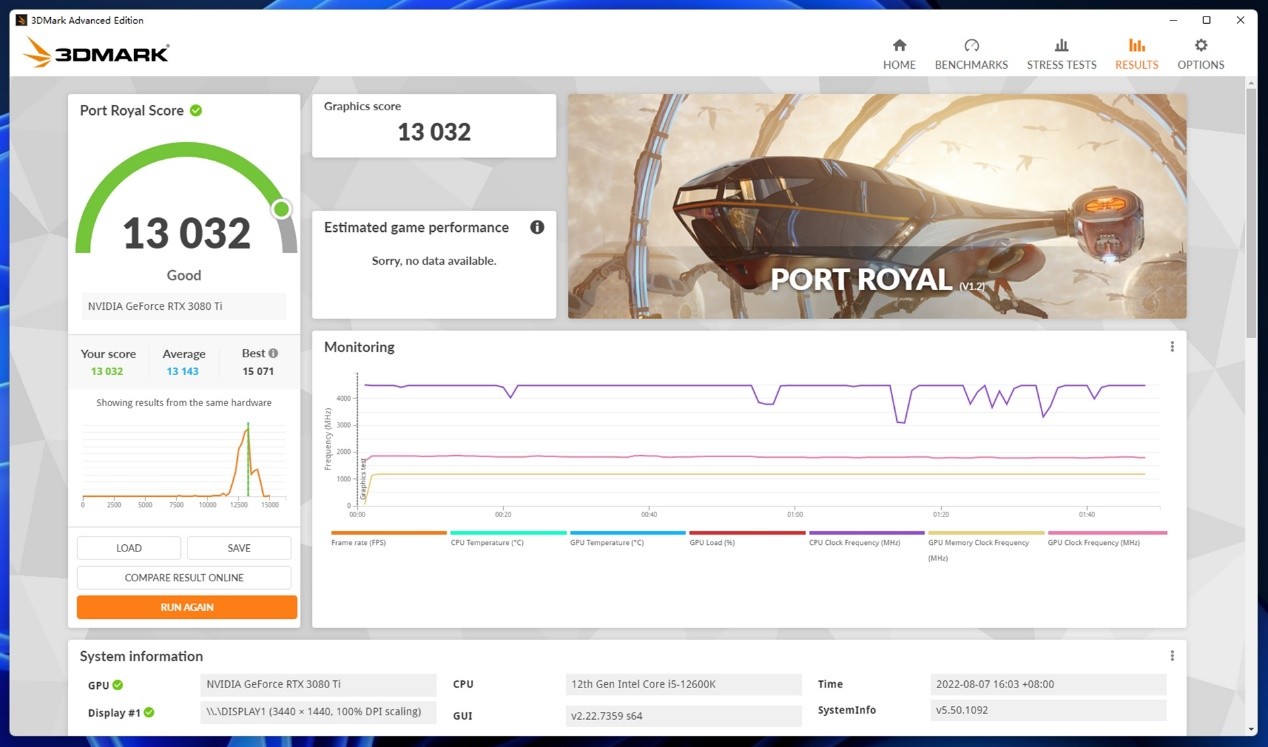
Task: Click the 3DMark logo
Action: 96,52
